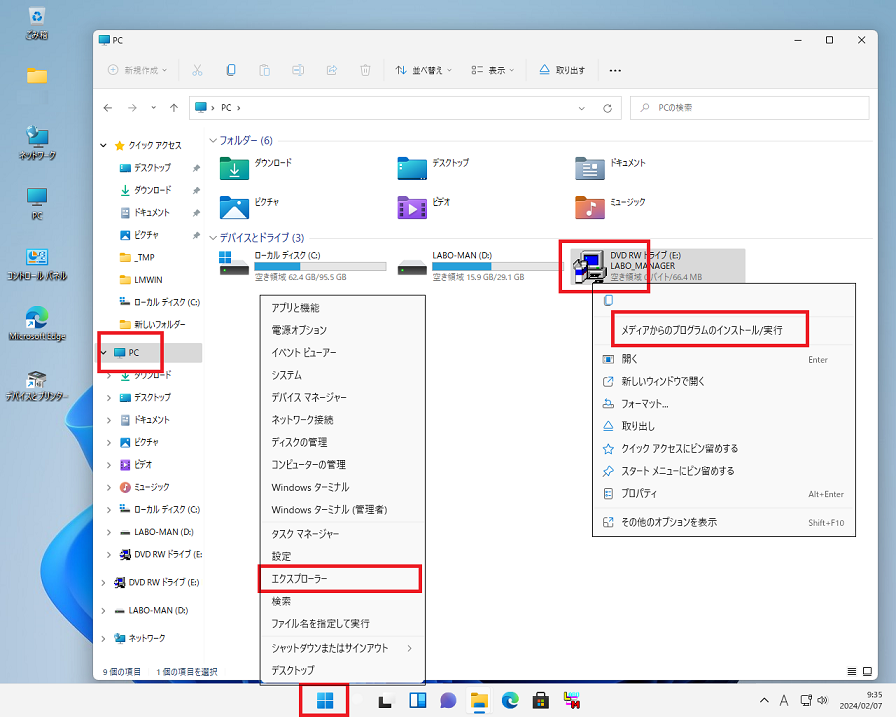Open File Explorer from the taskbar
This screenshot has width=896, height=717.
point(479,700)
